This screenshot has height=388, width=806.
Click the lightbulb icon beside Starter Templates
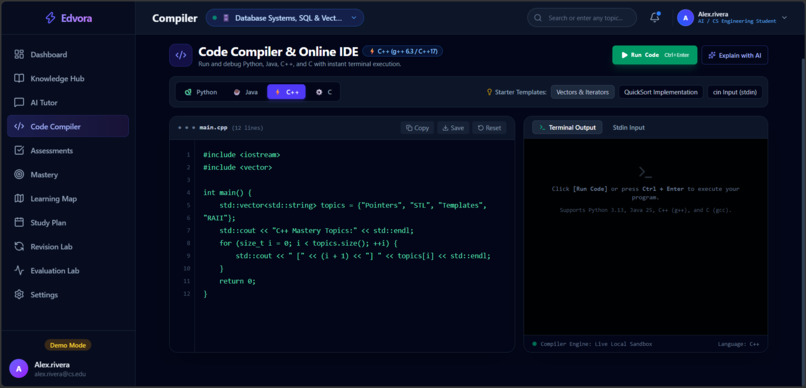(x=489, y=93)
